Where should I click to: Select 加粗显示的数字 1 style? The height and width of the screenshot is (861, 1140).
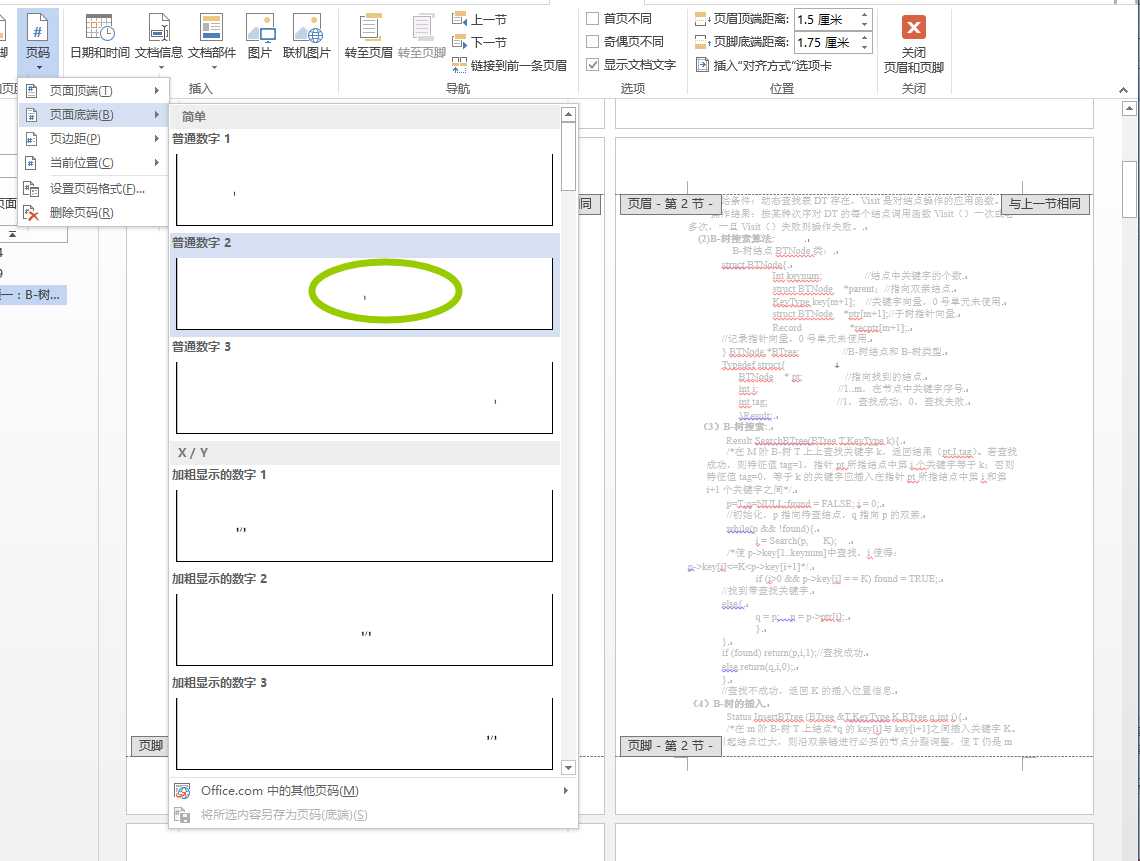tap(364, 516)
